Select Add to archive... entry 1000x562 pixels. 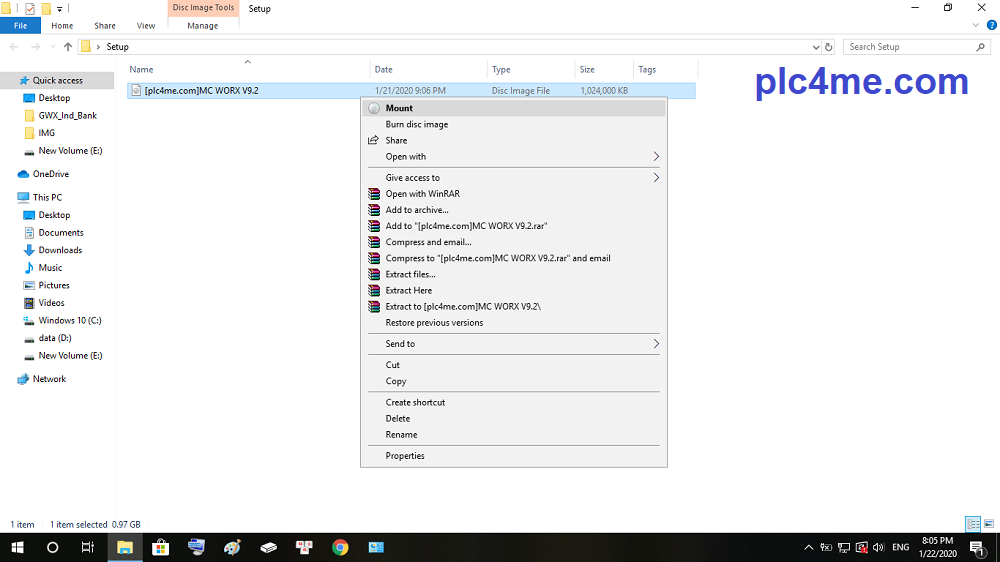(x=513, y=210)
